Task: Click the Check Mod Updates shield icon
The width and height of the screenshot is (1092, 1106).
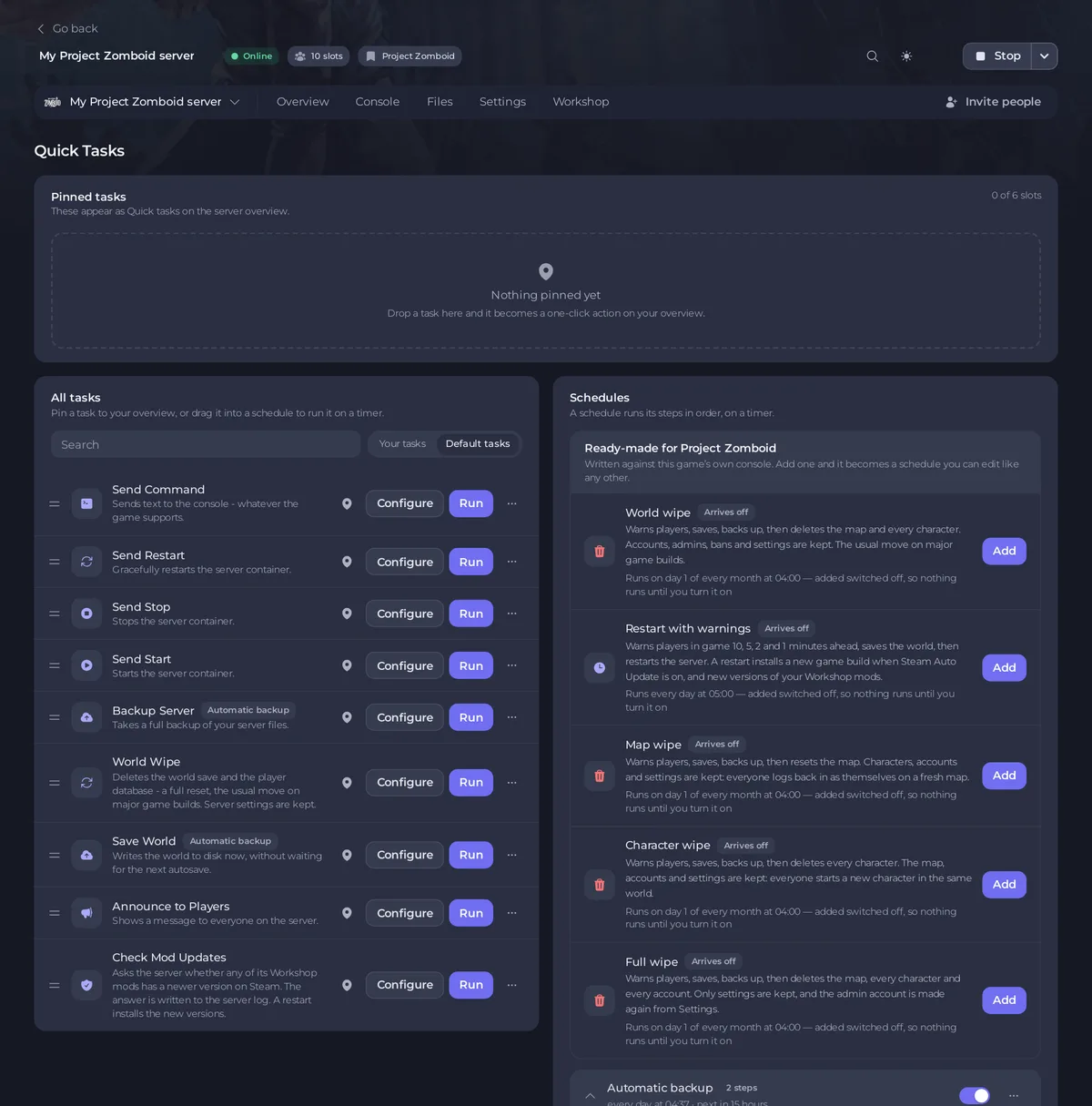Action: pyautogui.click(x=86, y=985)
